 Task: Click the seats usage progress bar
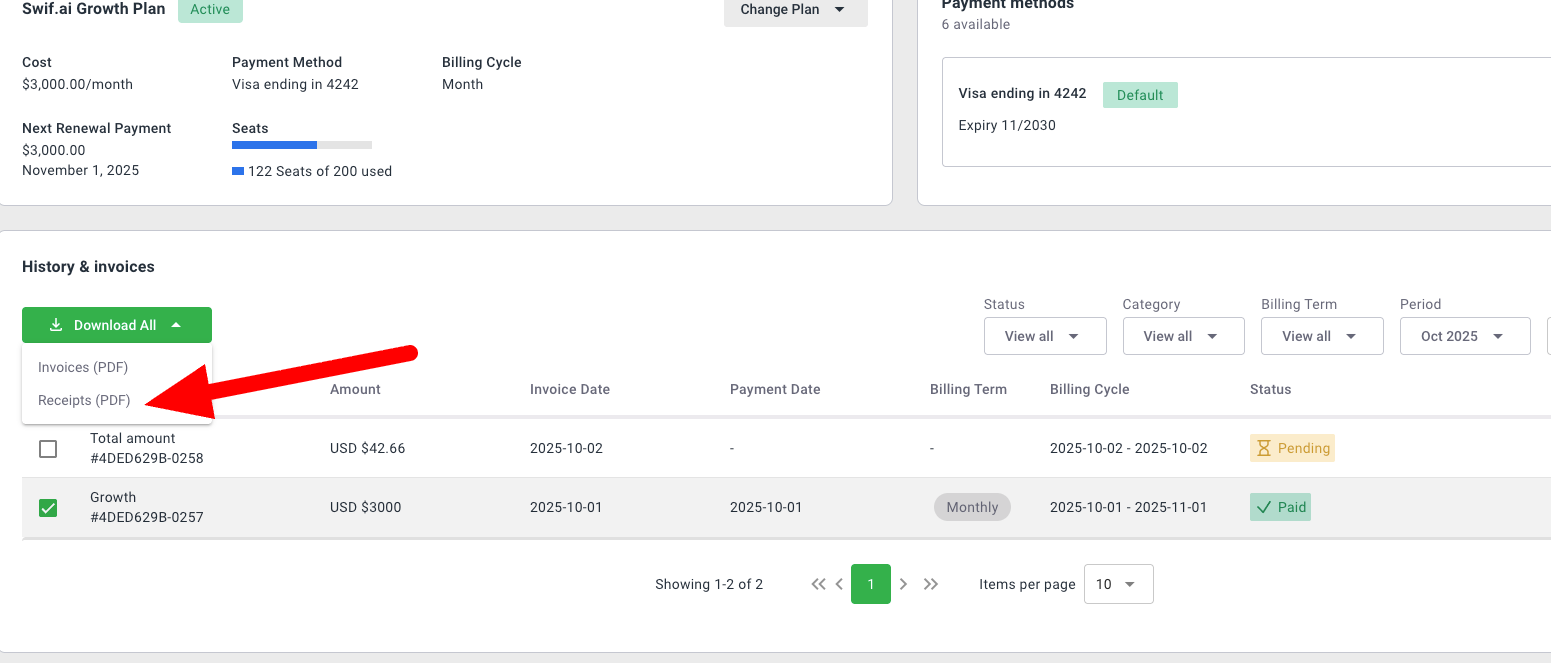tap(301, 145)
